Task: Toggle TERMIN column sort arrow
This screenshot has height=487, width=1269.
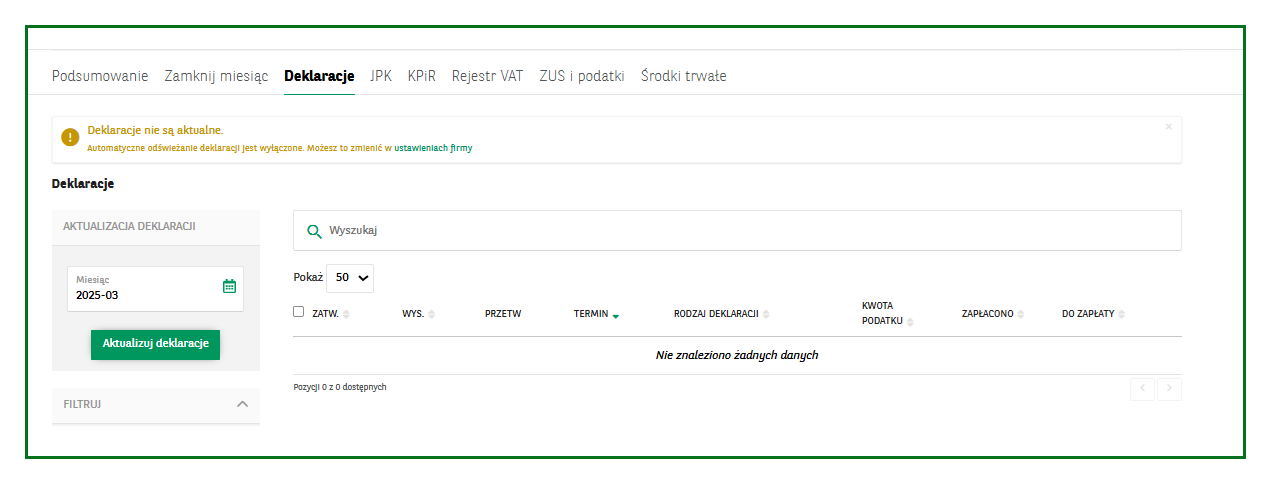Action: pyautogui.click(x=615, y=315)
